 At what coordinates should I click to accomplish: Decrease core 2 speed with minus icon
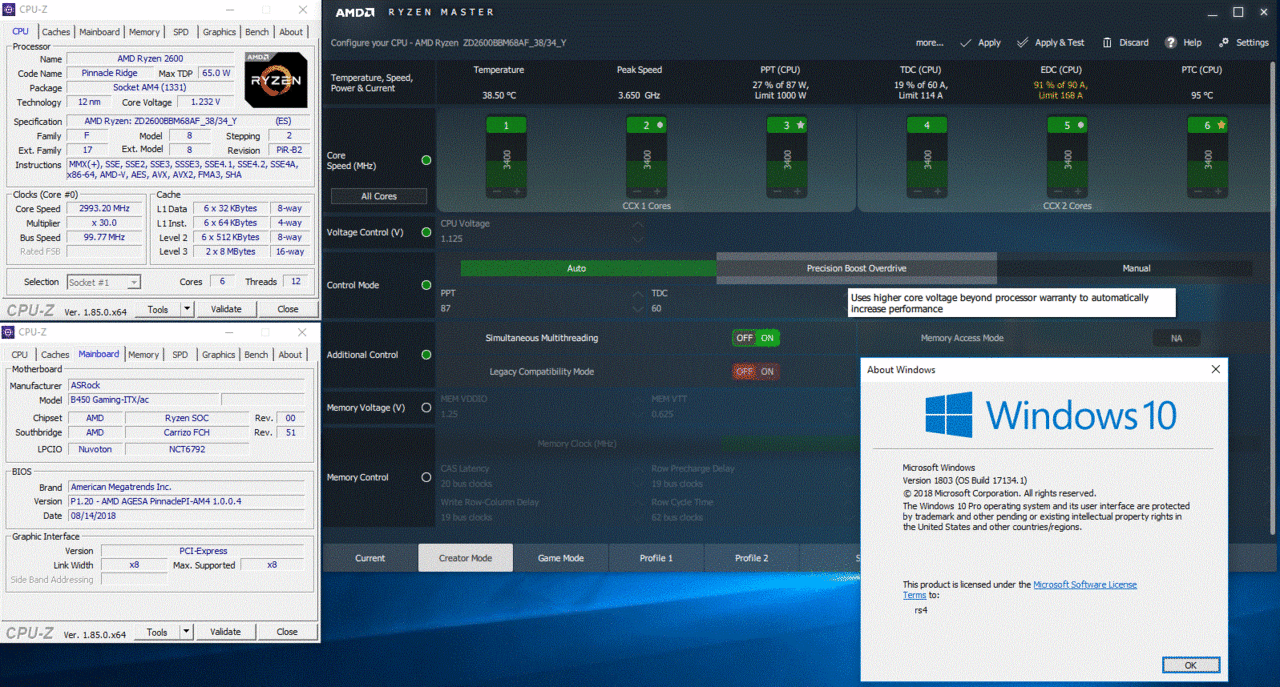[x=637, y=191]
